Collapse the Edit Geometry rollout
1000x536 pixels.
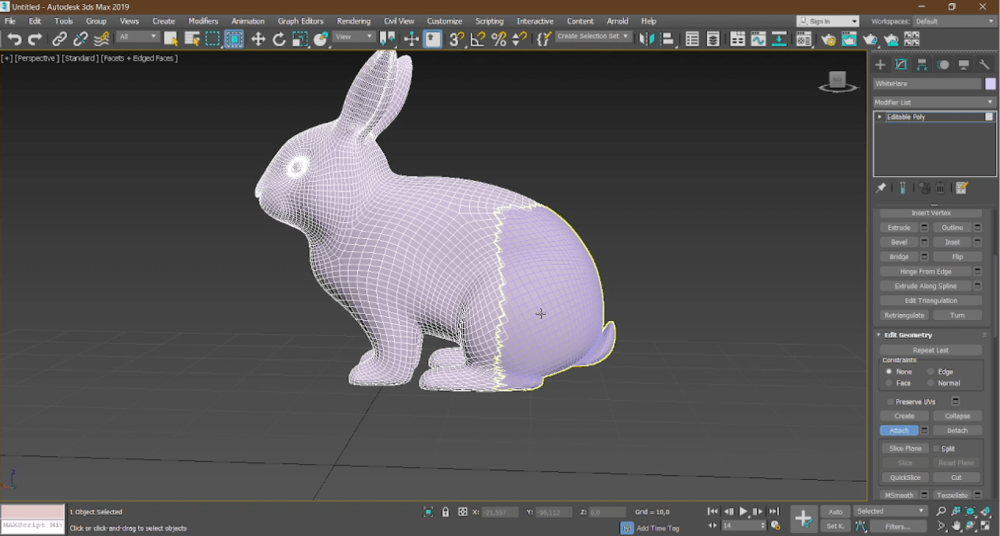[878, 335]
